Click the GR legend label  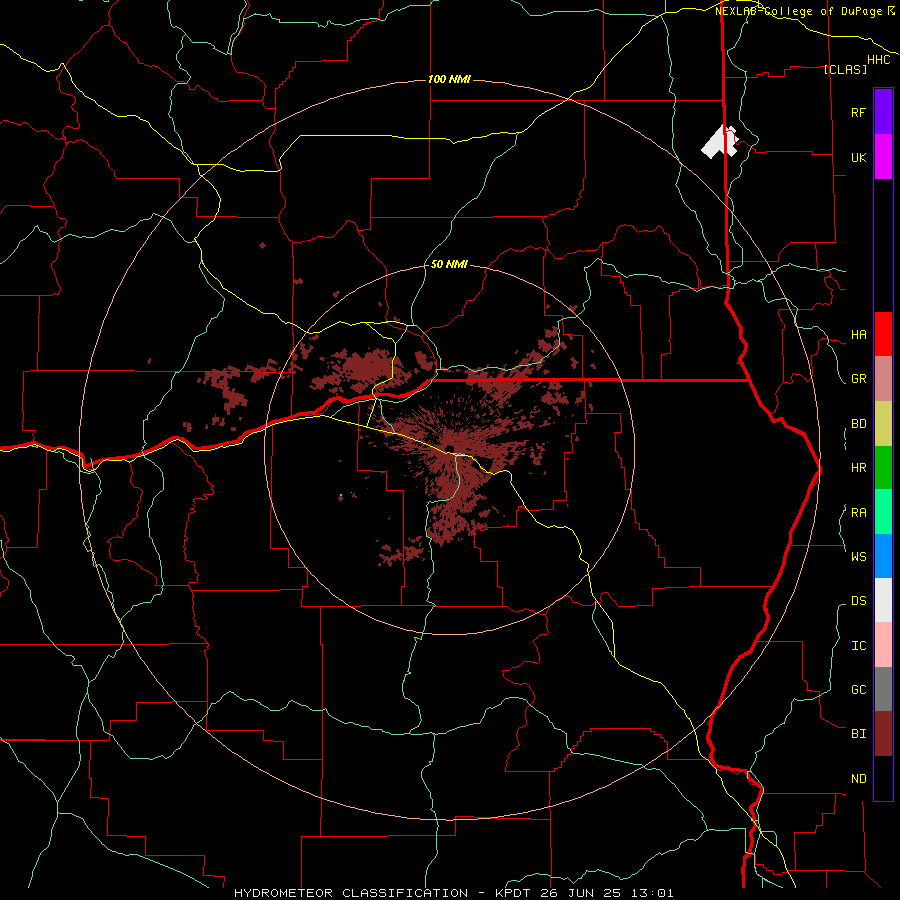tap(858, 379)
